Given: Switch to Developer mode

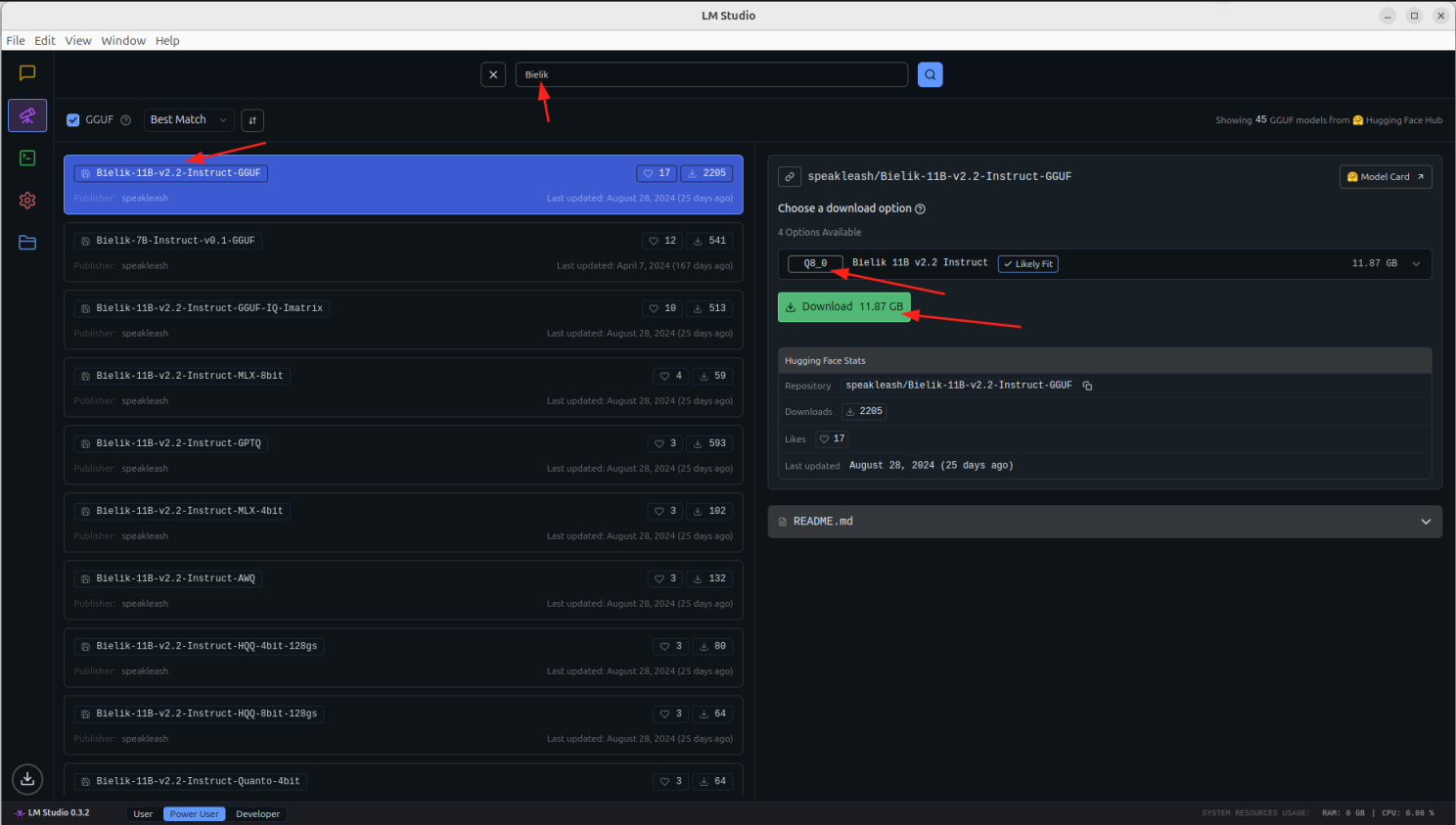Looking at the screenshot, I should [x=257, y=814].
